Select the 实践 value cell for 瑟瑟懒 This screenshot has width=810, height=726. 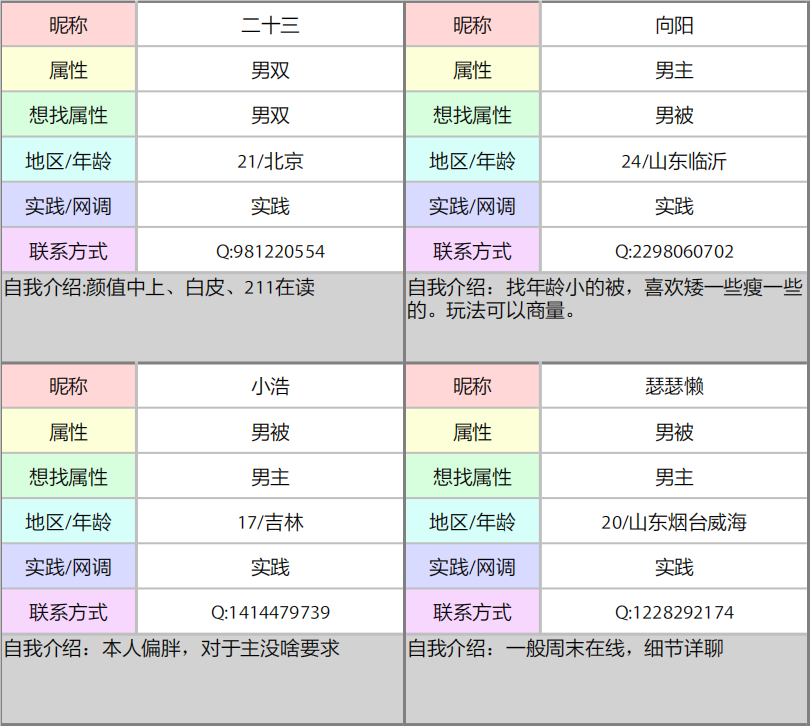(x=675, y=566)
